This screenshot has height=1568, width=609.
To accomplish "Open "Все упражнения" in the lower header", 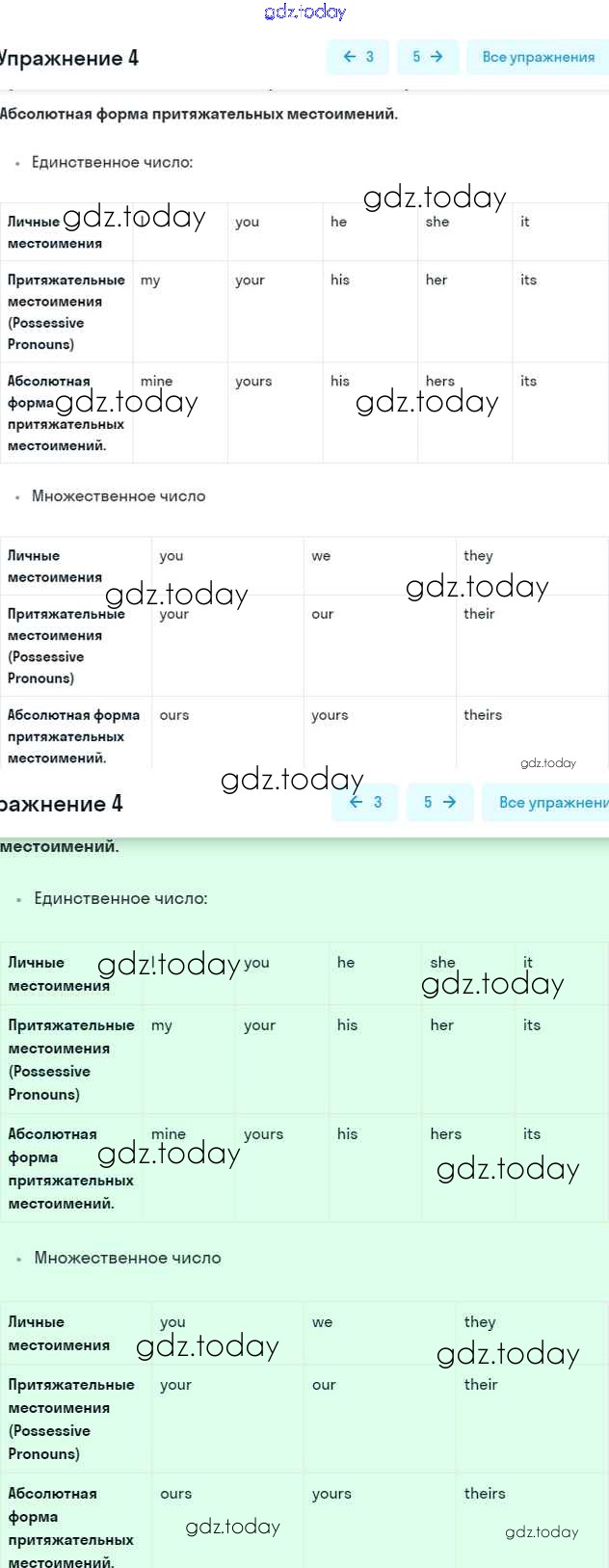I will (x=552, y=802).
